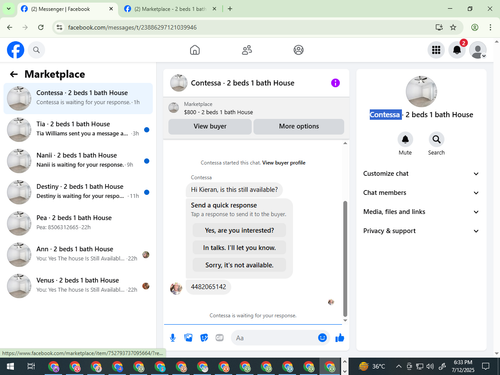
Task: Open the Facebook menu grid icon
Action: (436, 50)
